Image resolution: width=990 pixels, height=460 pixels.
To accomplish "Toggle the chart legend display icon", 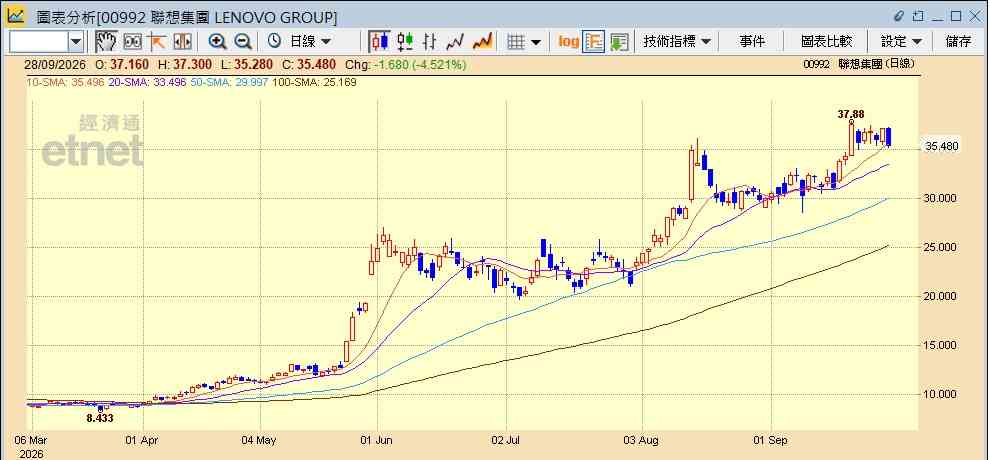I will click(593, 42).
